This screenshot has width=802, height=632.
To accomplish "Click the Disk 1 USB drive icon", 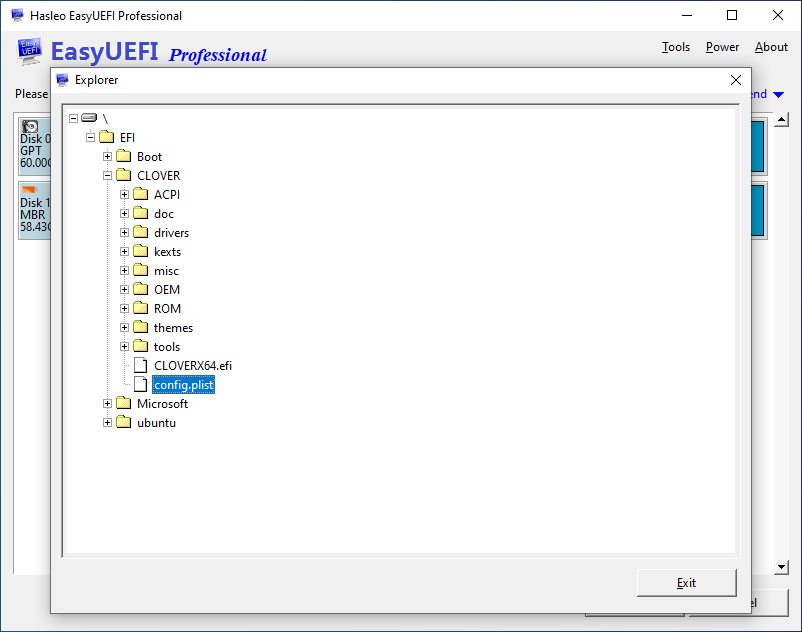I will [x=30, y=190].
